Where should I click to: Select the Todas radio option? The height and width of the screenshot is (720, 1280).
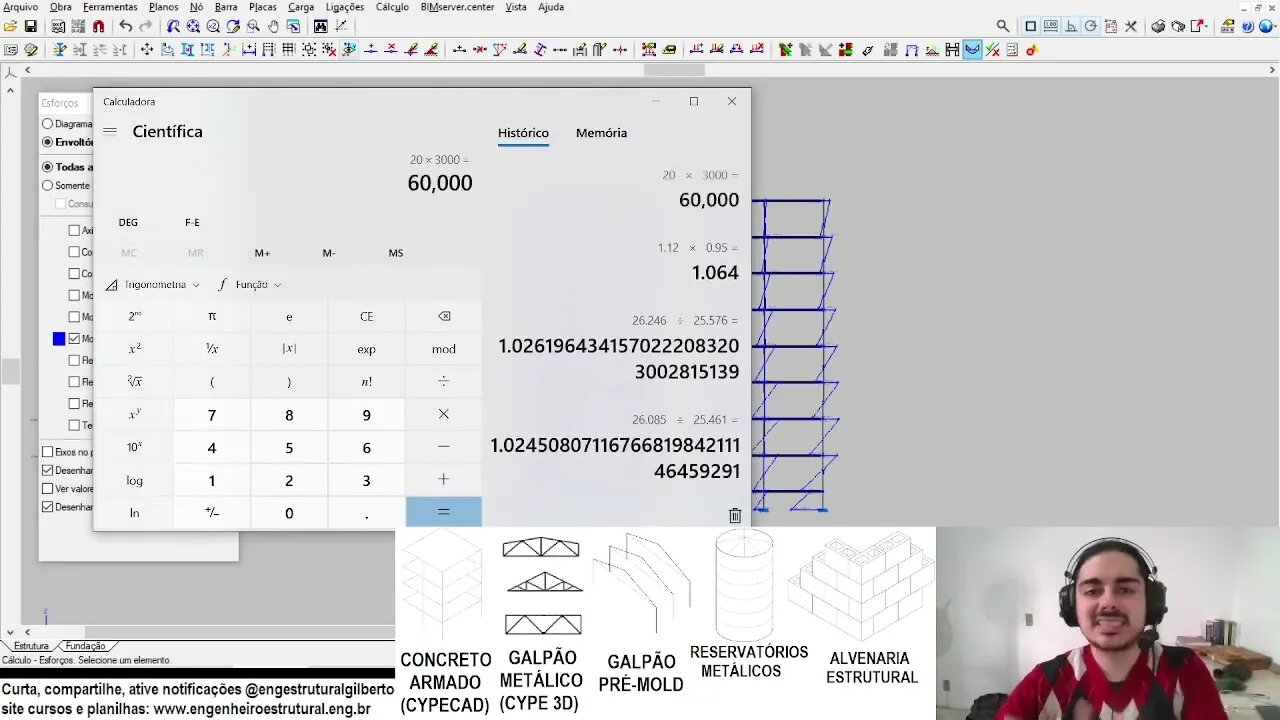47,167
